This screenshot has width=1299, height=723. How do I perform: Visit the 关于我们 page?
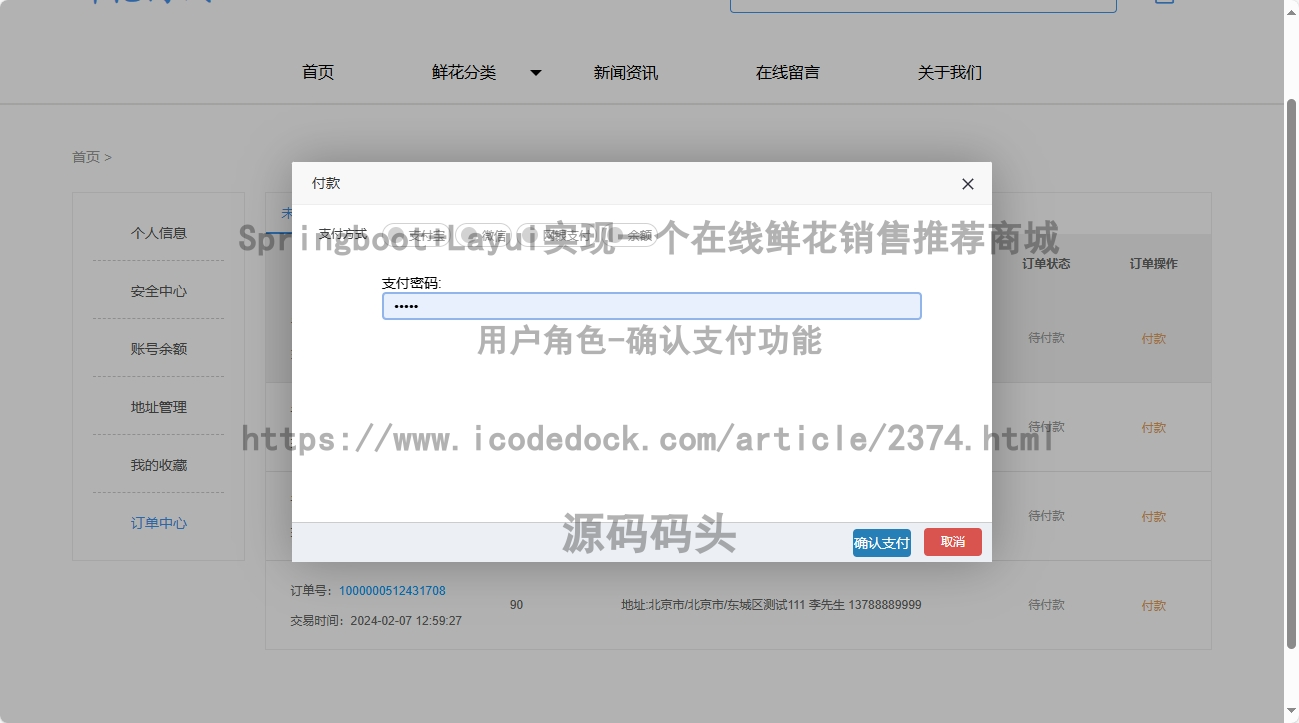[950, 72]
